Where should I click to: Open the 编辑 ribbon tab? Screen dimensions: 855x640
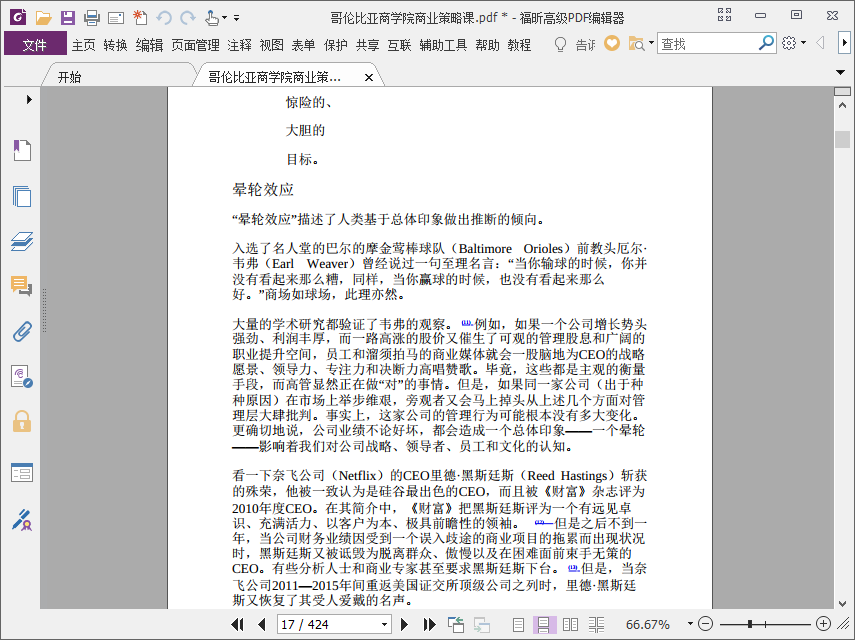pos(149,45)
